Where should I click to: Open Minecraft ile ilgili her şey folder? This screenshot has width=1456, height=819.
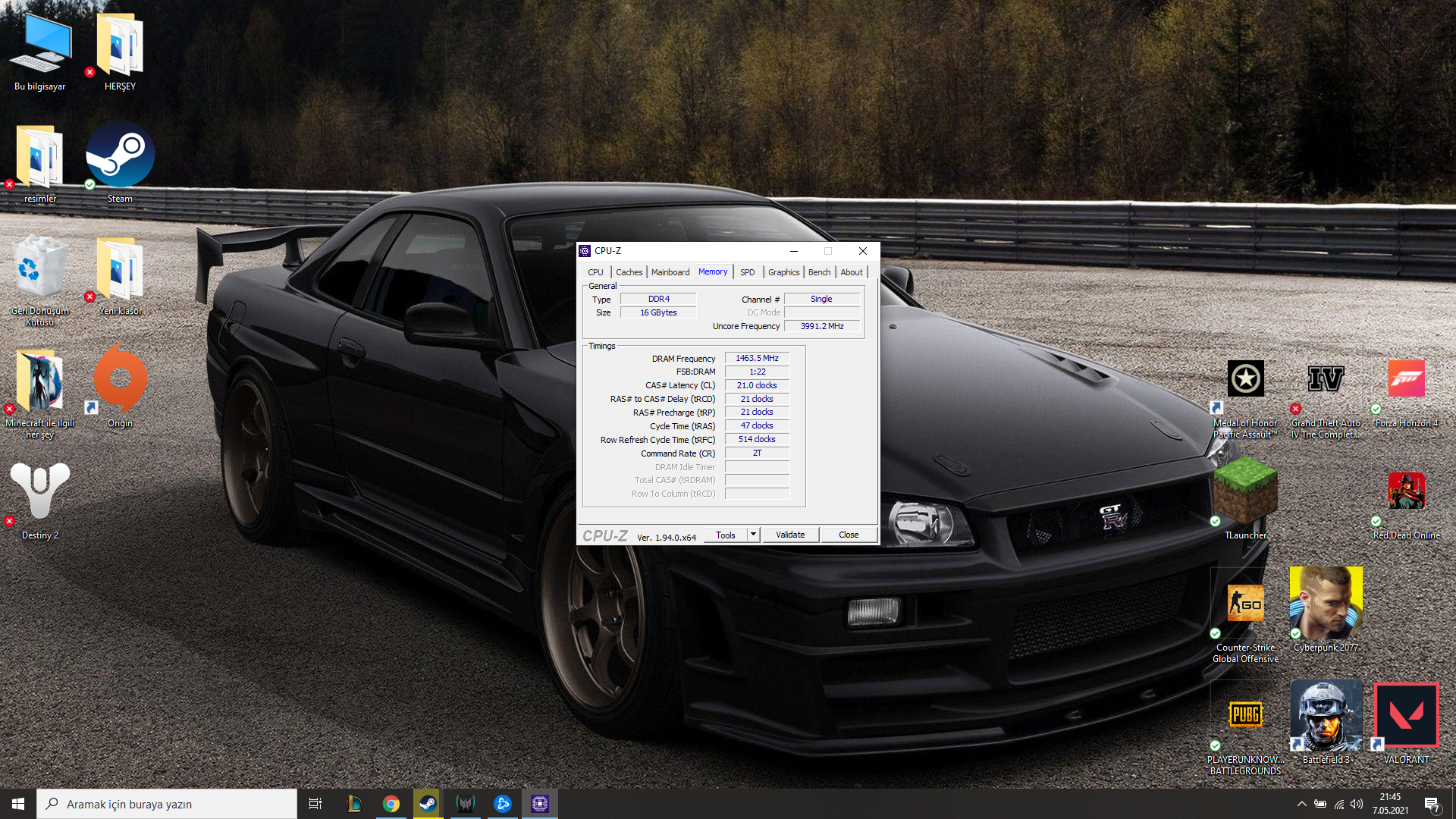point(40,393)
